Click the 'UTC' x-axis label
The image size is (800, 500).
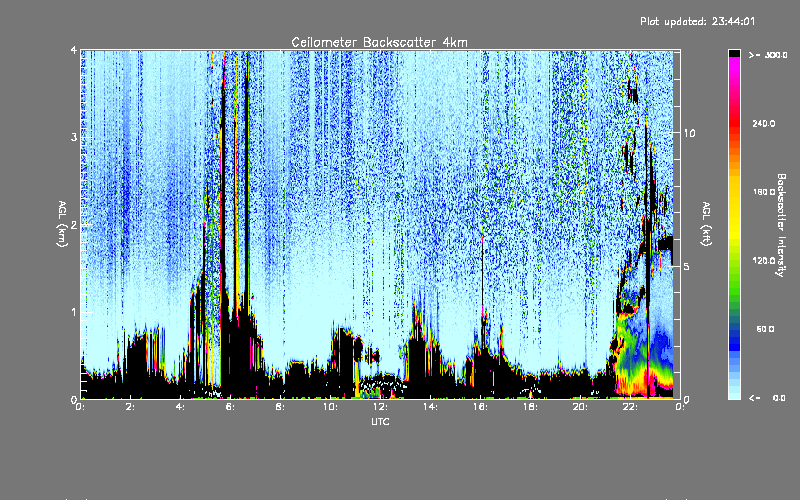(380, 421)
